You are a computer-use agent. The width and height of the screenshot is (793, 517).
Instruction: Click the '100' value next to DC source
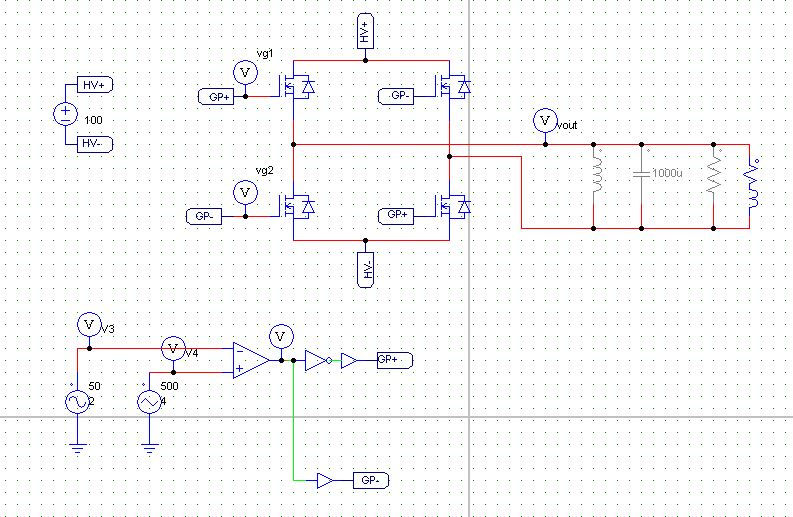pos(93,120)
